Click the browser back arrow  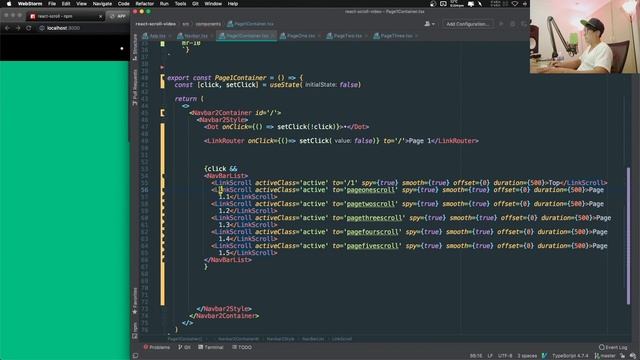[x=7, y=28]
